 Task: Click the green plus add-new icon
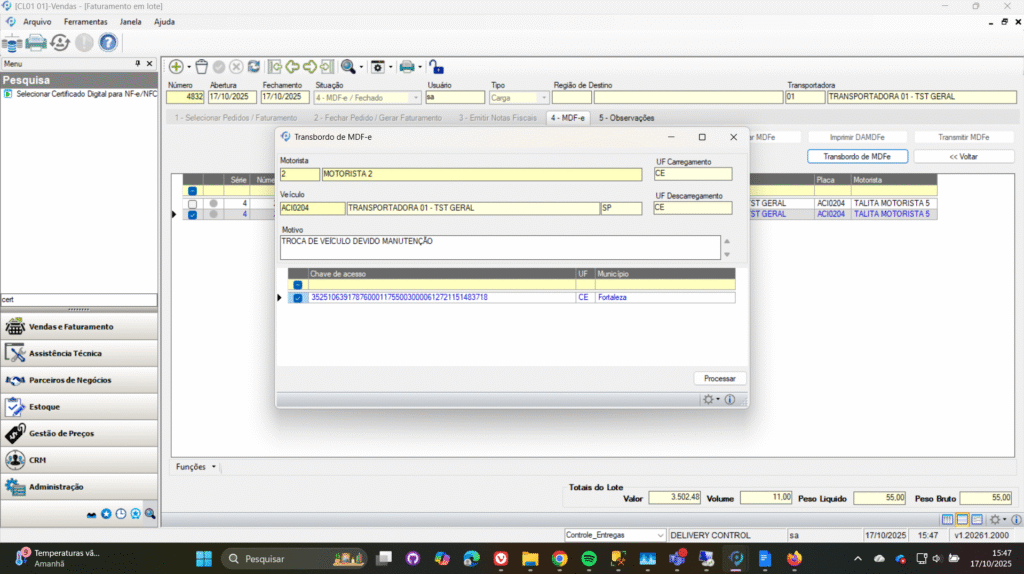point(176,67)
